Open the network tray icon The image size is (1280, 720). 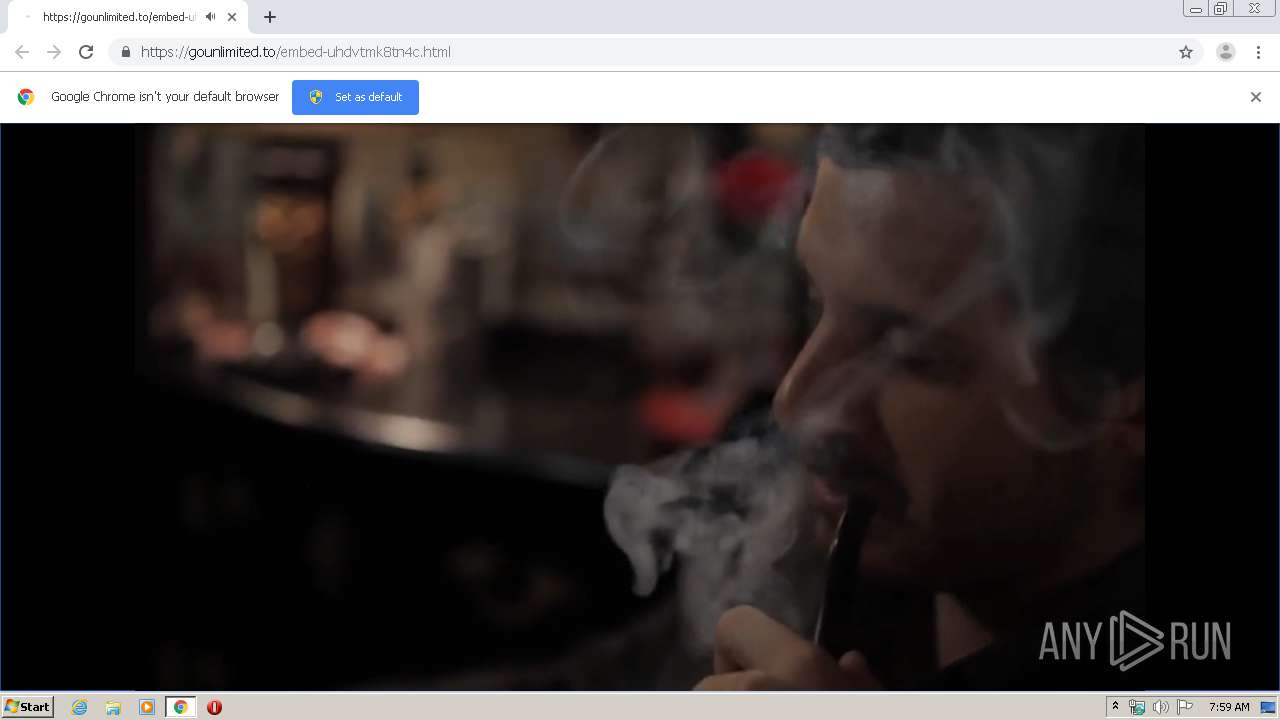1137,707
